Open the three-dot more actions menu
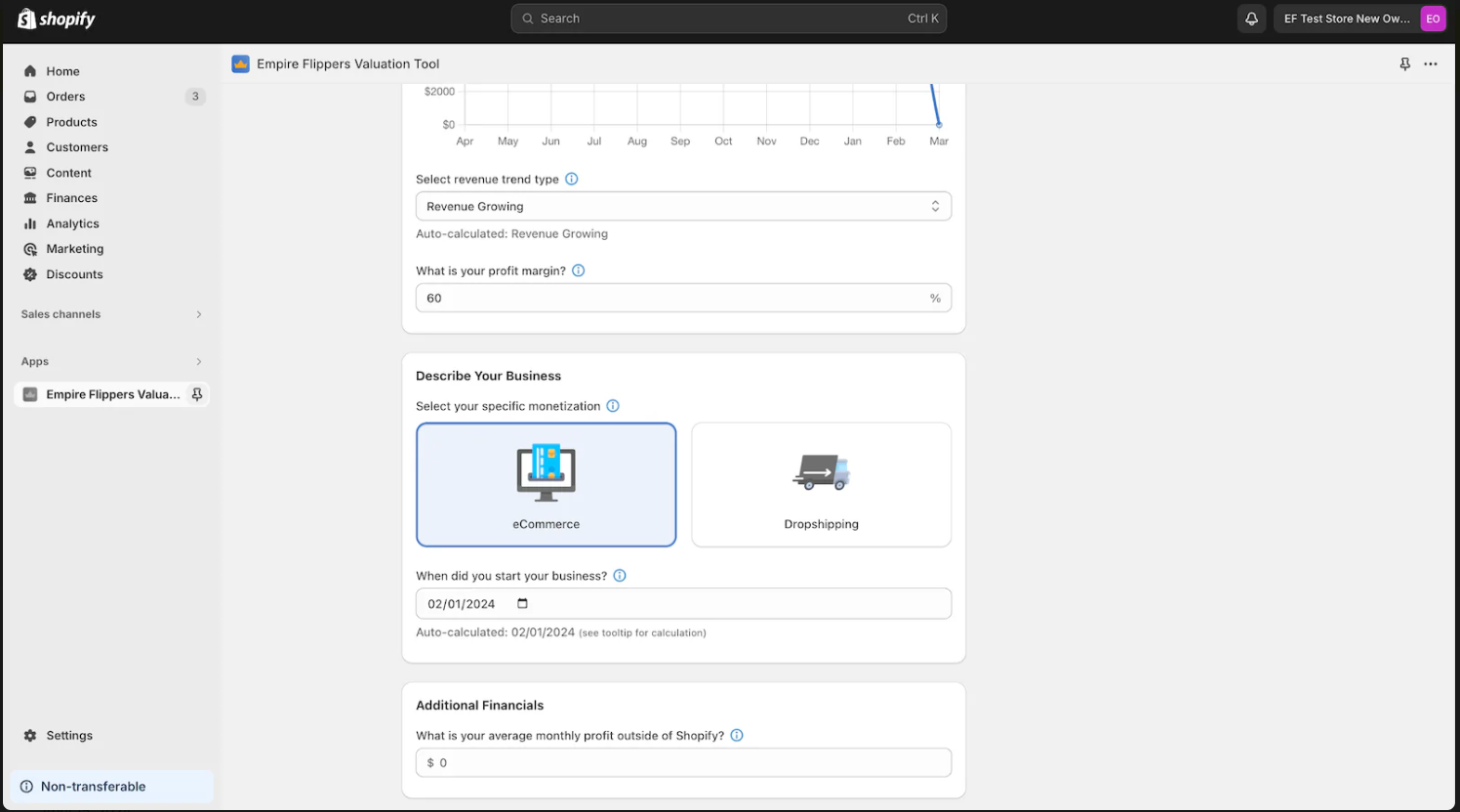This screenshot has width=1460, height=812. pyautogui.click(x=1431, y=64)
